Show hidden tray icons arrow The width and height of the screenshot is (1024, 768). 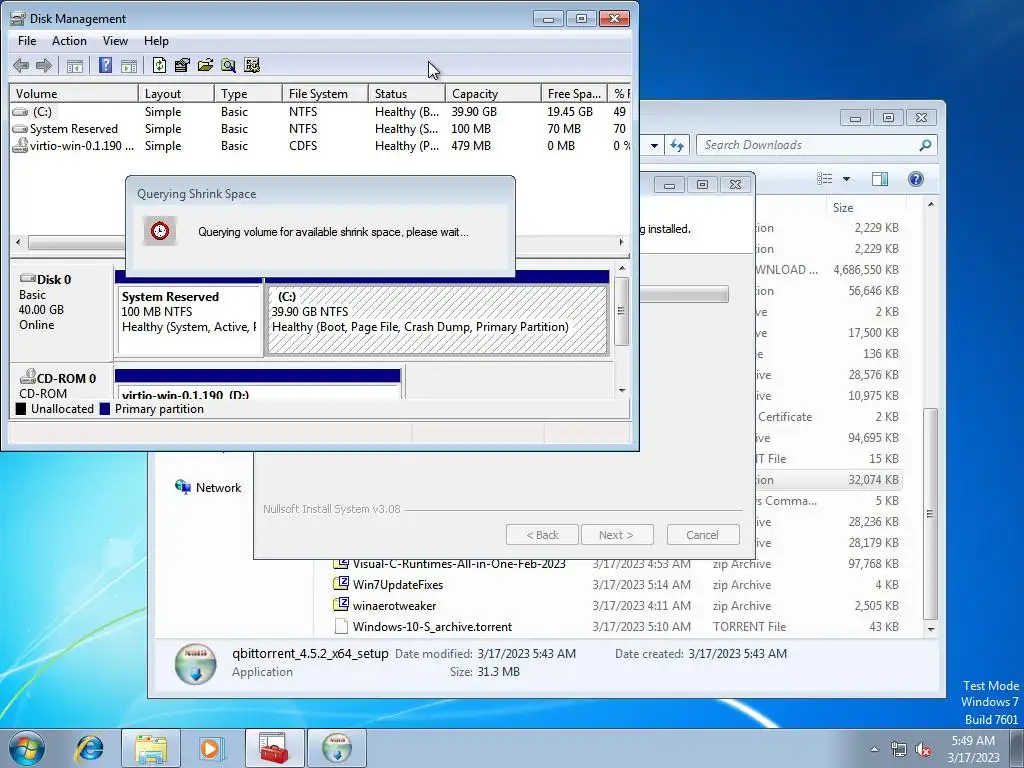click(874, 749)
